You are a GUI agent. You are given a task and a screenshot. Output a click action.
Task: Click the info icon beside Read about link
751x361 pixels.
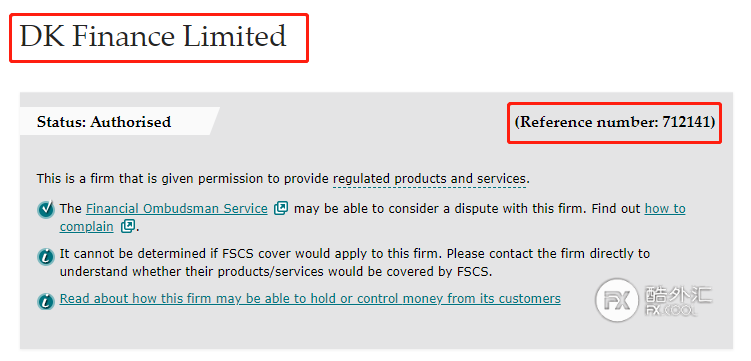click(x=46, y=301)
